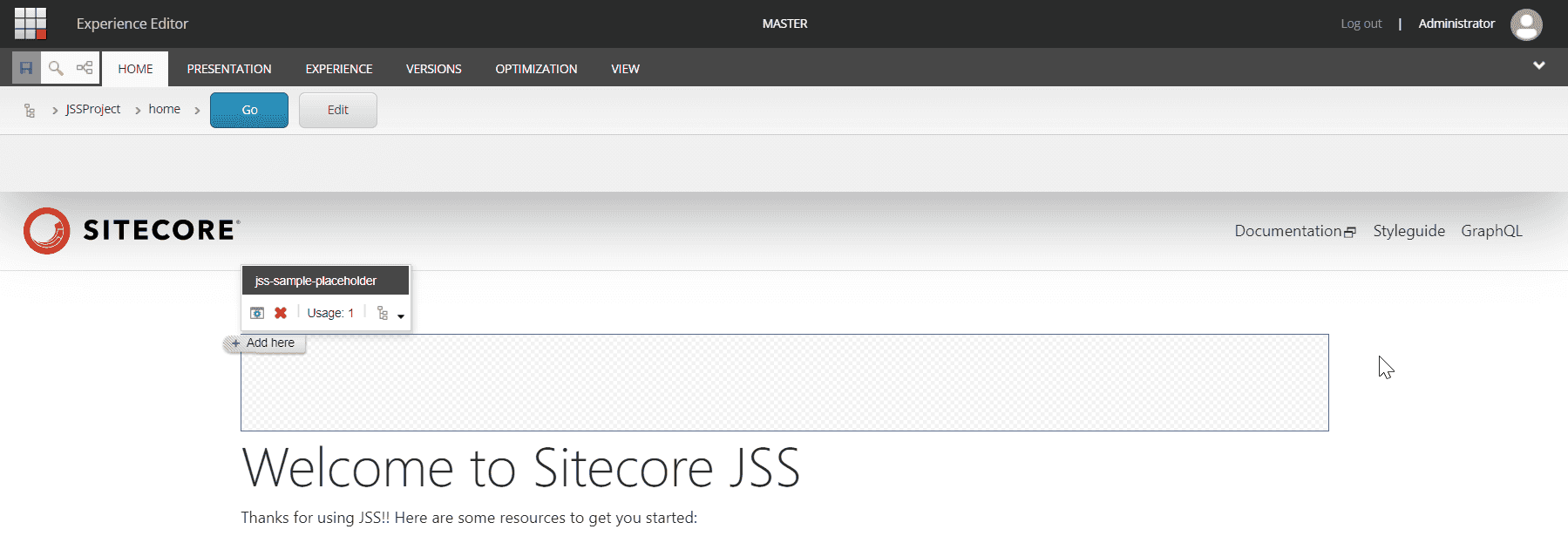Image resolution: width=1568 pixels, height=543 pixels.
Task: Click the breadcrumb tree icon before JSSProject
Action: pos(30,111)
